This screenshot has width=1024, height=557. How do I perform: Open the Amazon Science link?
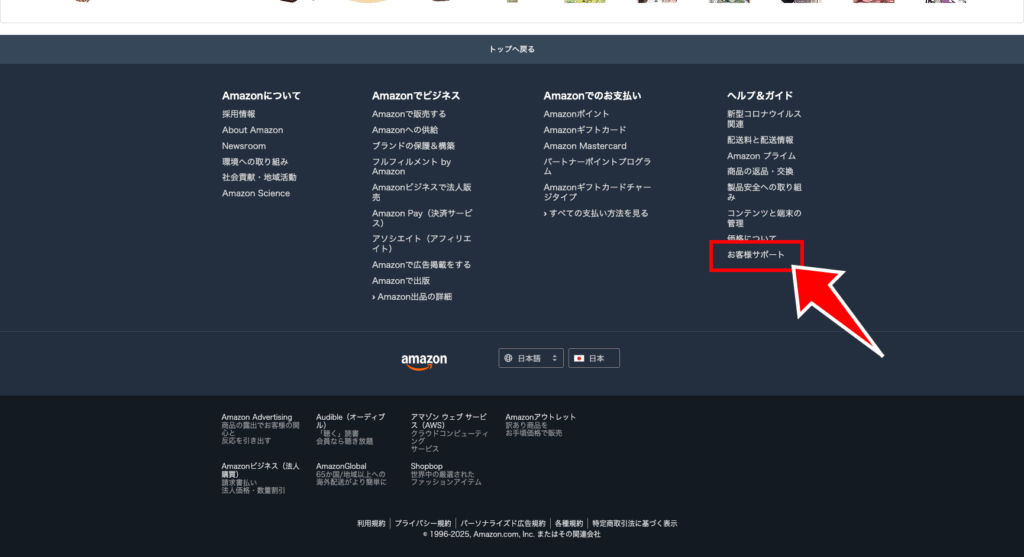pos(255,193)
